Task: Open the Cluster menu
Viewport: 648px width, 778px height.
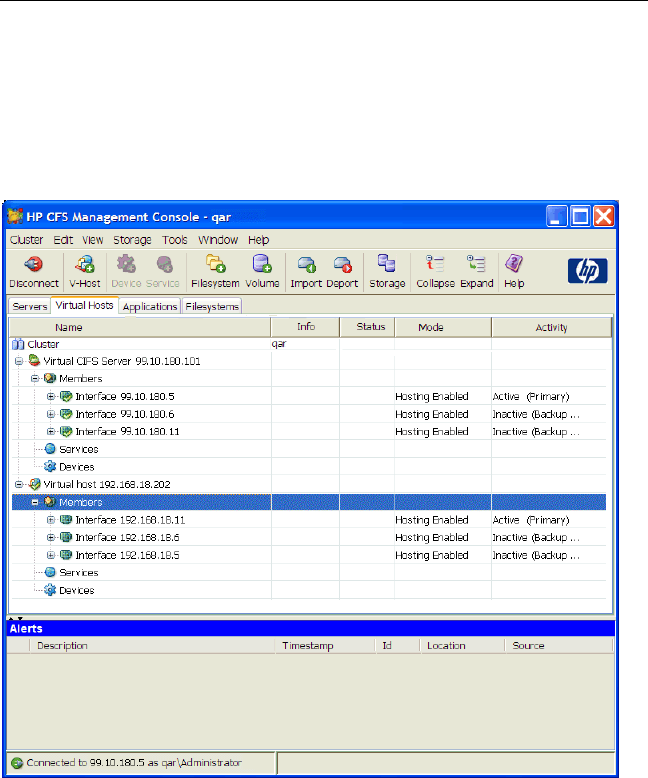Action: tap(26, 240)
